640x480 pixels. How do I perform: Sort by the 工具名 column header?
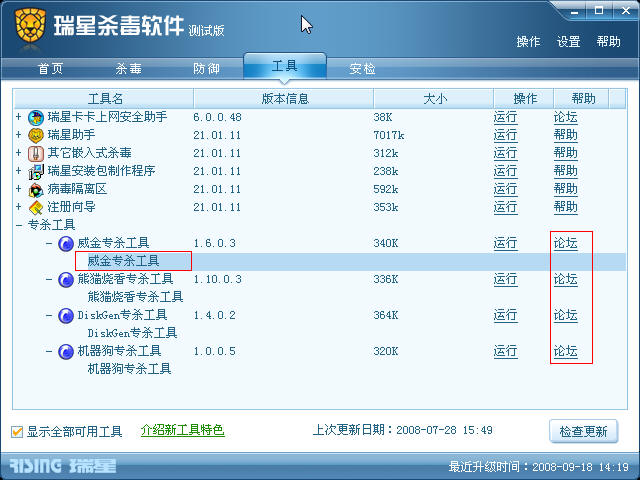pos(104,99)
